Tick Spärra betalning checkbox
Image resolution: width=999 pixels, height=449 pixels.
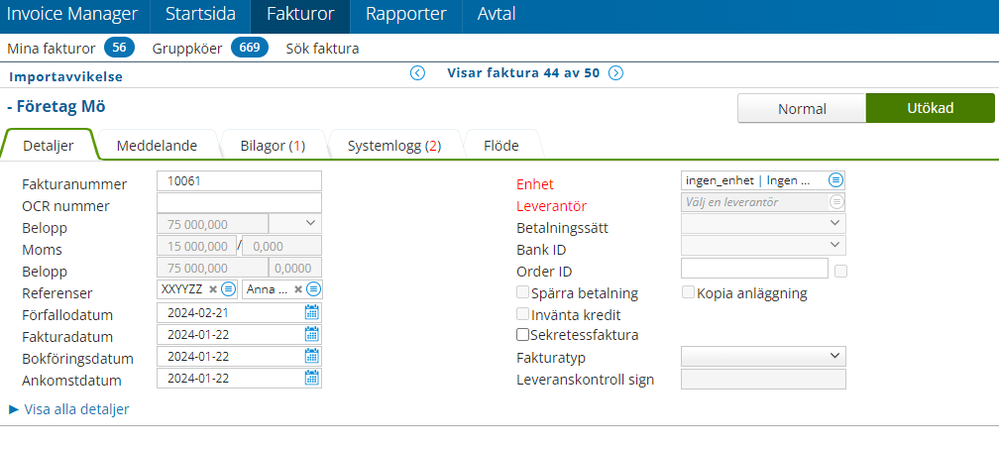(x=522, y=293)
